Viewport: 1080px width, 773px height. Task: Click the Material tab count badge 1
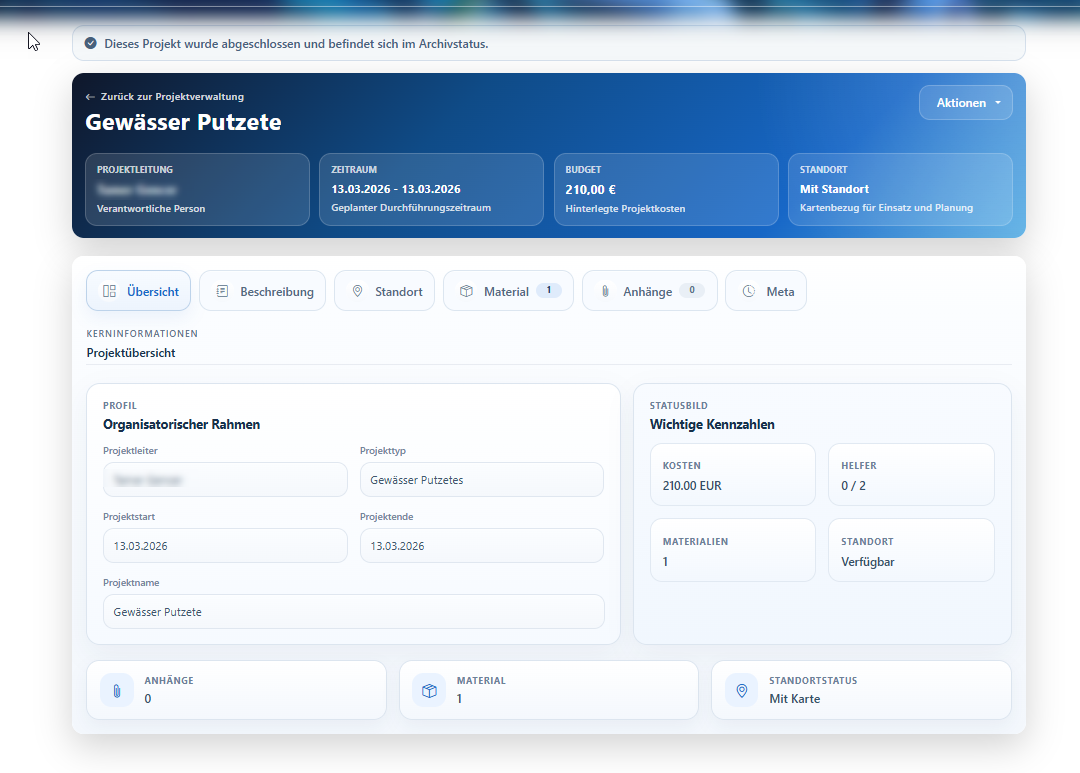pyautogui.click(x=549, y=291)
